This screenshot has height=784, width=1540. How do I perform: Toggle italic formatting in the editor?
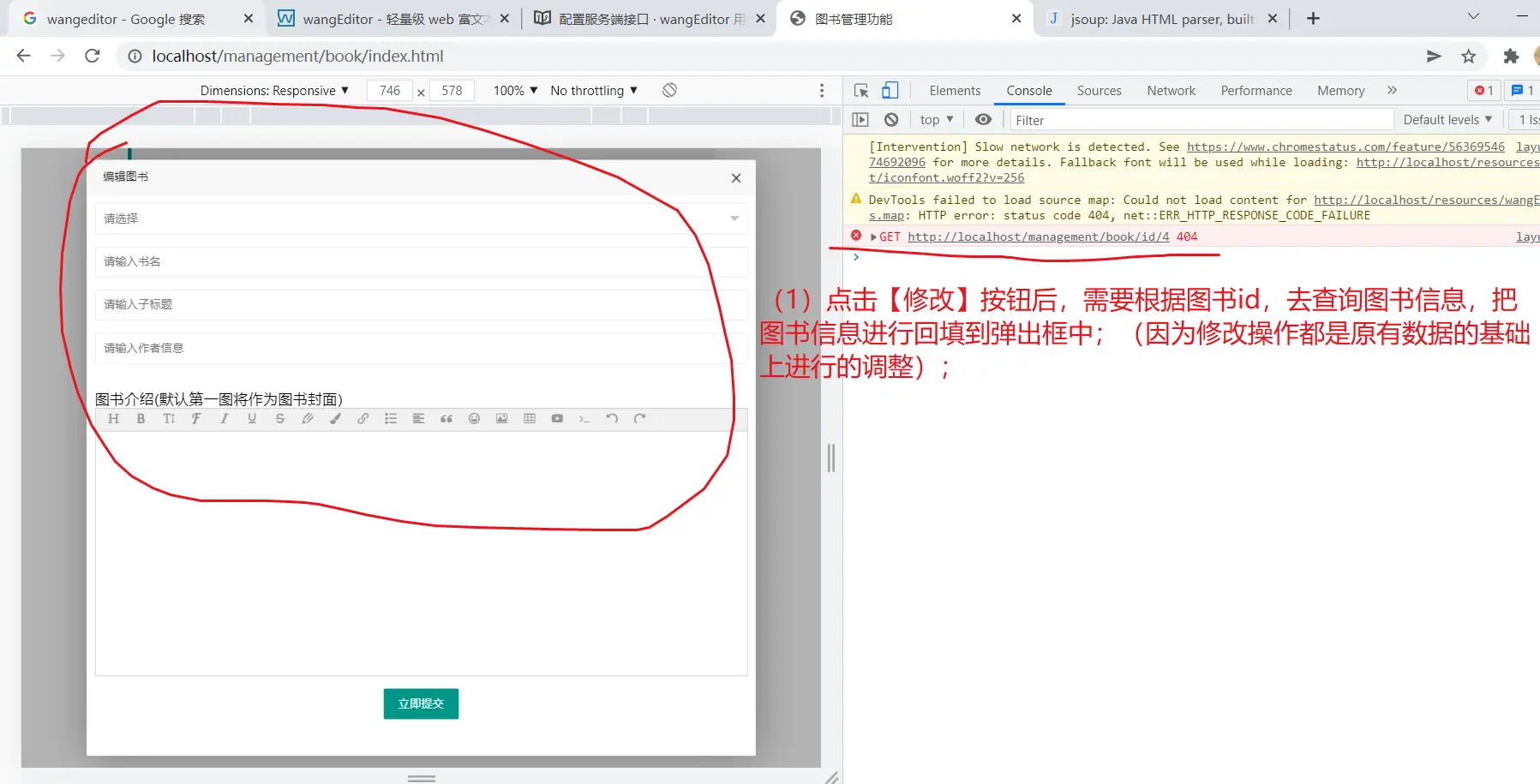[x=225, y=419]
